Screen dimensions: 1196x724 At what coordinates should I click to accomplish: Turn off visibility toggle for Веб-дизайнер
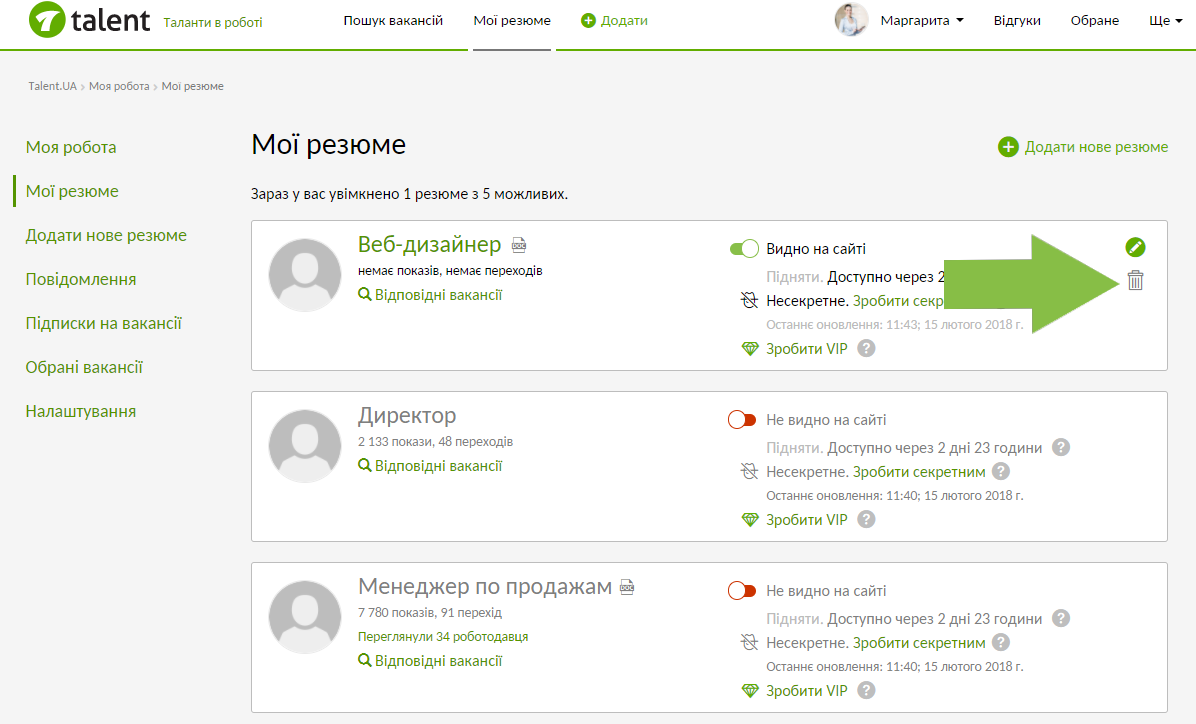(x=744, y=249)
